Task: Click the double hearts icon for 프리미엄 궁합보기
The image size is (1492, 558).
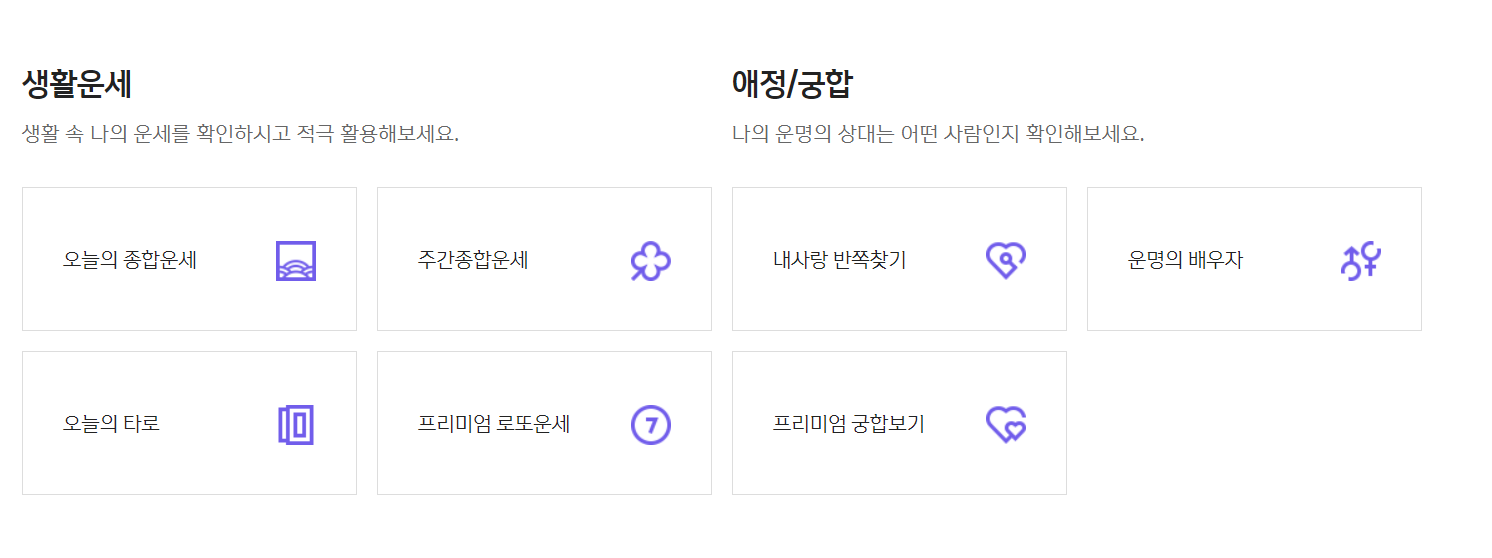Action: (1006, 425)
